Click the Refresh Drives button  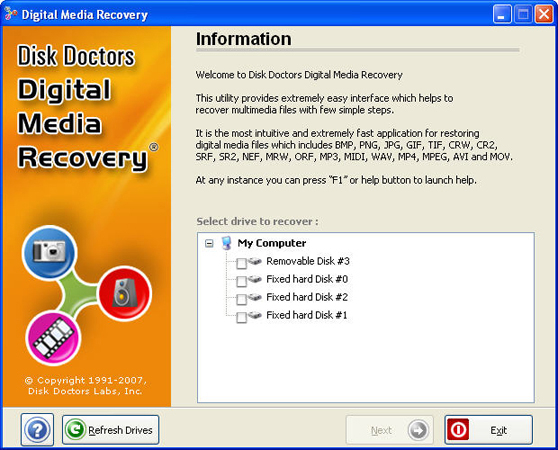(111, 430)
